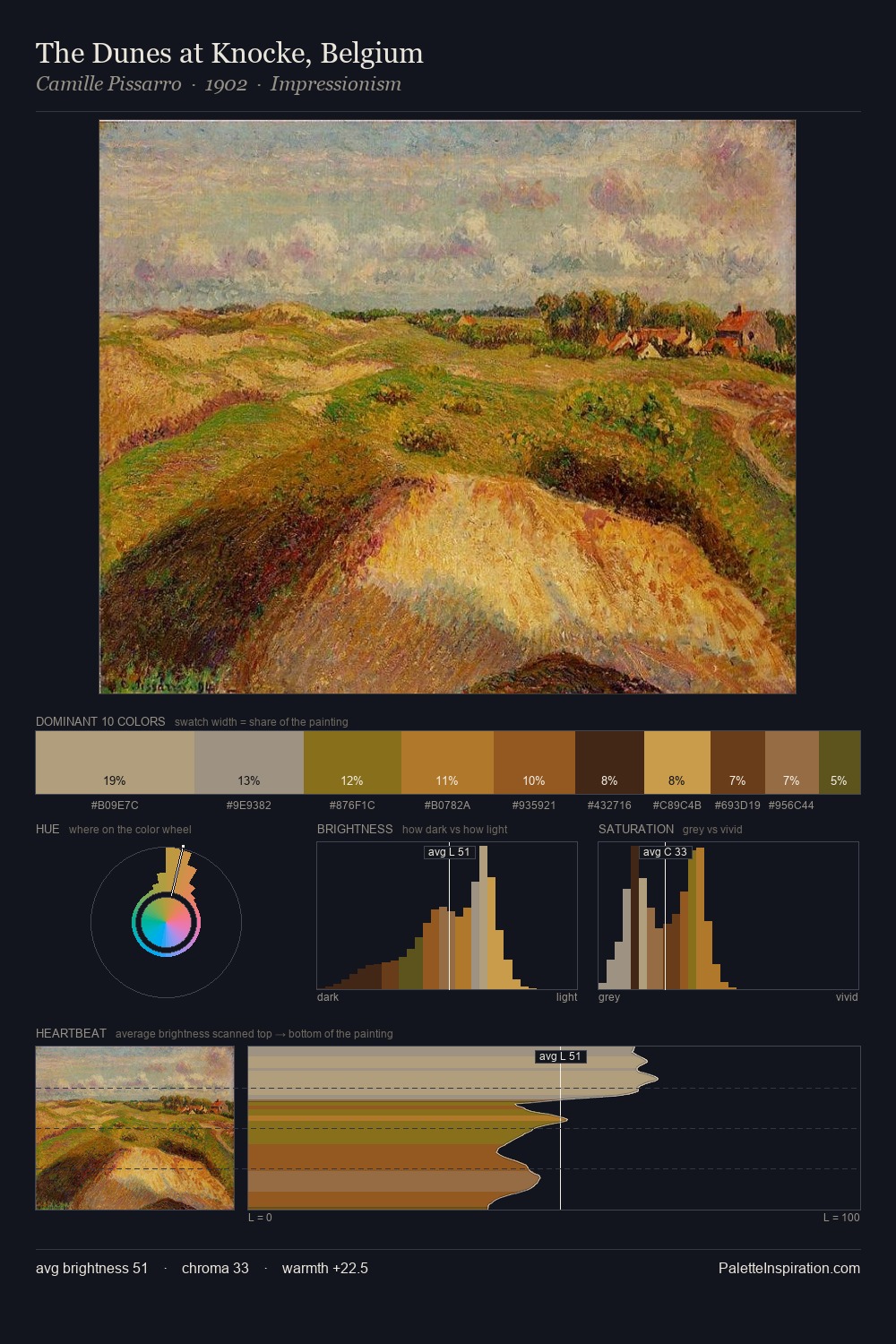Click the brightness histogram chart
The image size is (896, 1344).
447,916
